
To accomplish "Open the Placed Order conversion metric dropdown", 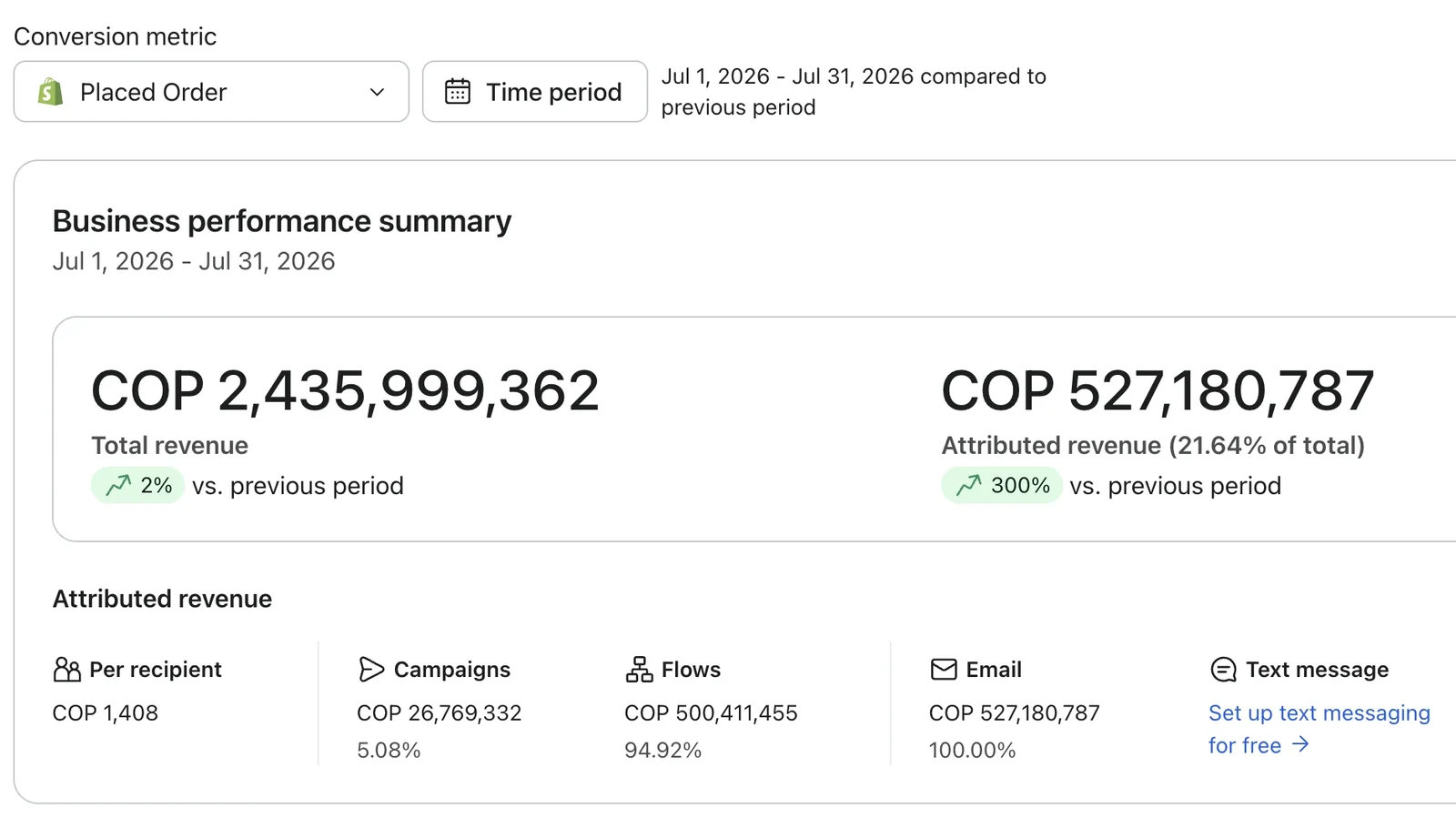I will (211, 92).
